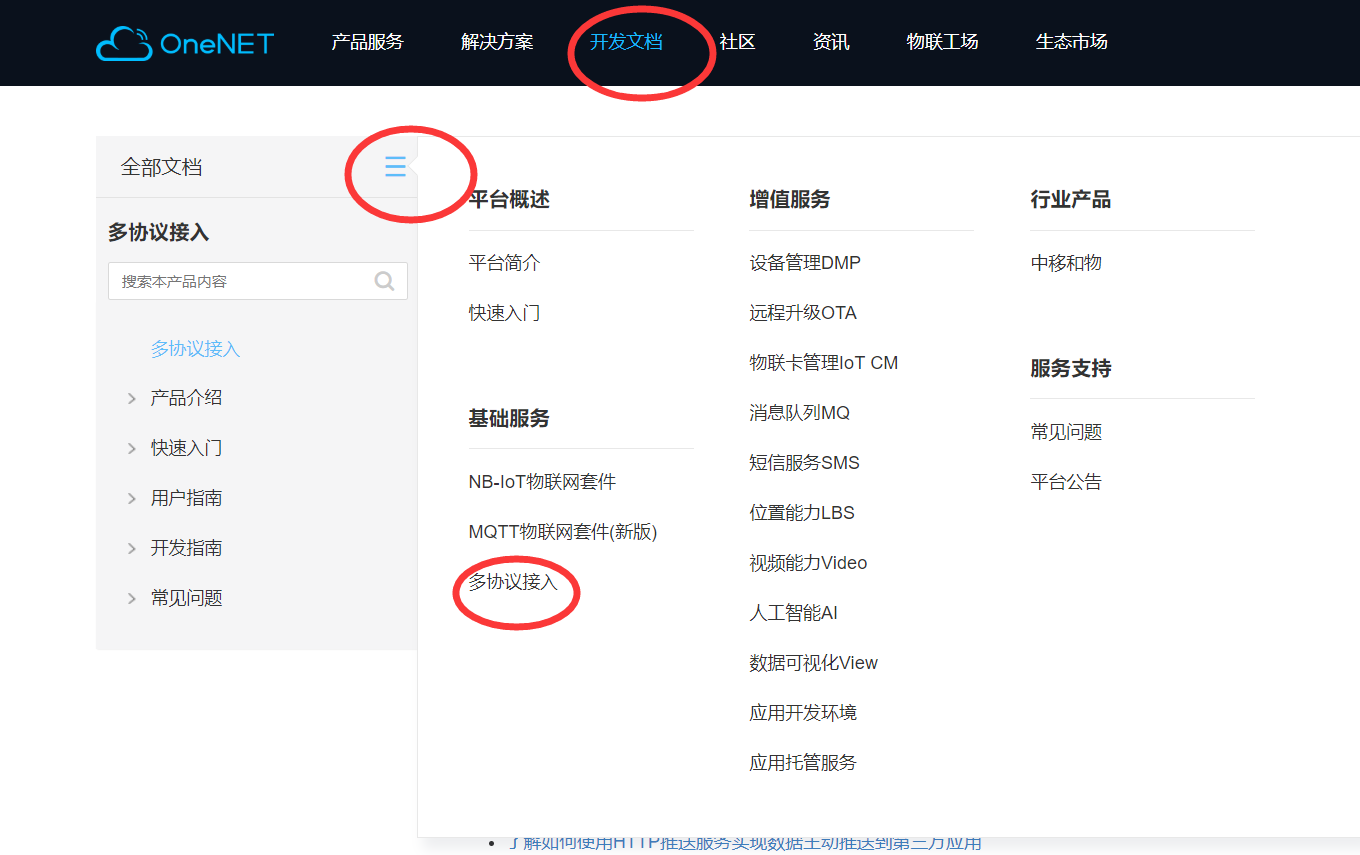Open 生态市场 from top navigation
Image resolution: width=1360 pixels, height=855 pixels.
[1071, 42]
